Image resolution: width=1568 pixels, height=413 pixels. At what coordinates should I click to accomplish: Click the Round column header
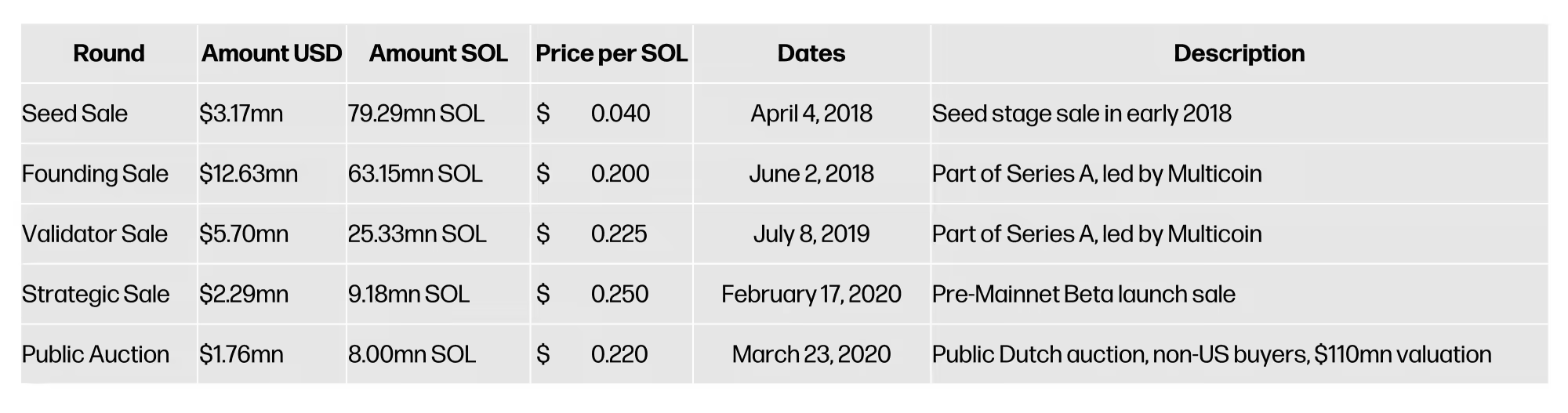click(109, 53)
